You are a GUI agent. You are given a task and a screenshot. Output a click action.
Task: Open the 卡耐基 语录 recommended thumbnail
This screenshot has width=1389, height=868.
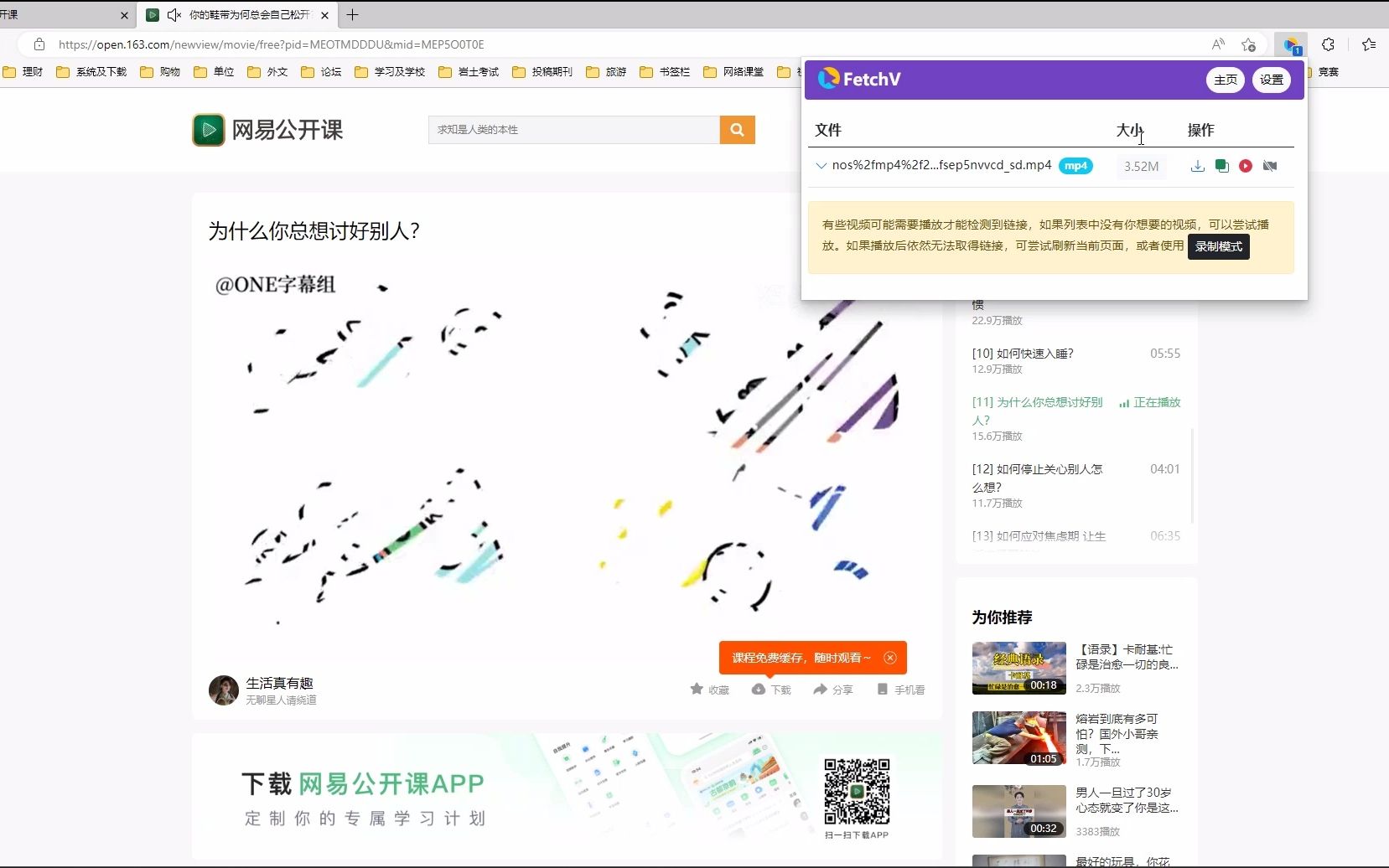click(1019, 668)
